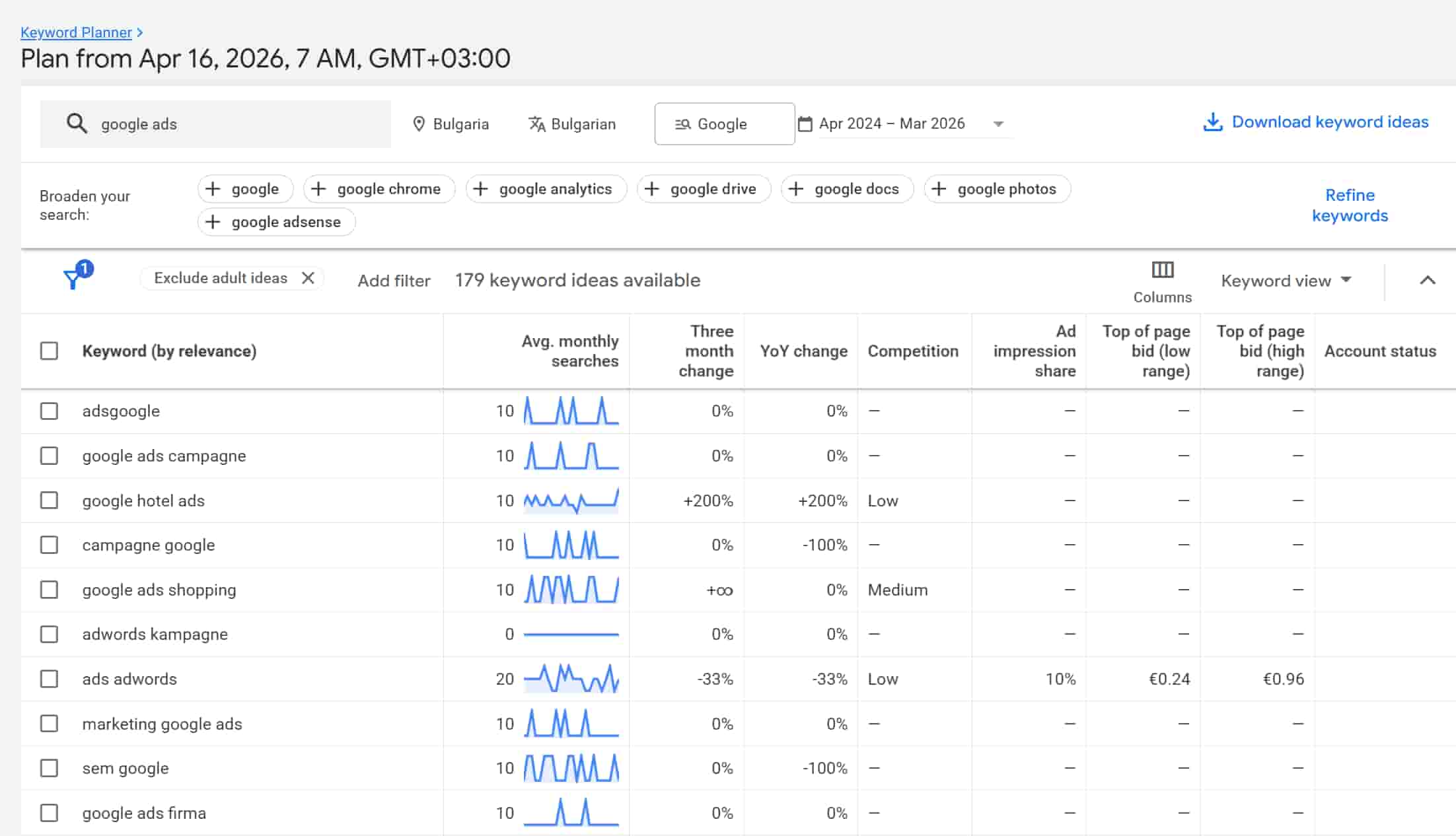Screen dimensions: 1456x836
Task: Click the search magnifier icon
Action: 77,123
